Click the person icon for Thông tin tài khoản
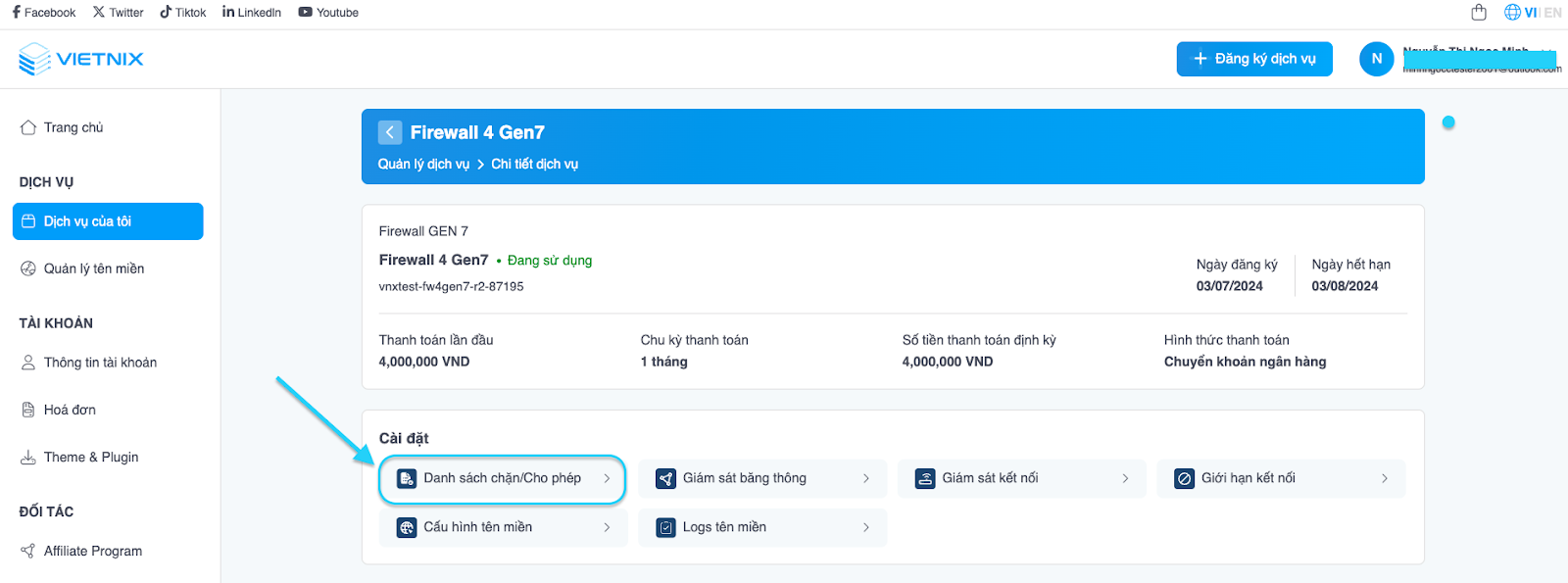 click(28, 363)
